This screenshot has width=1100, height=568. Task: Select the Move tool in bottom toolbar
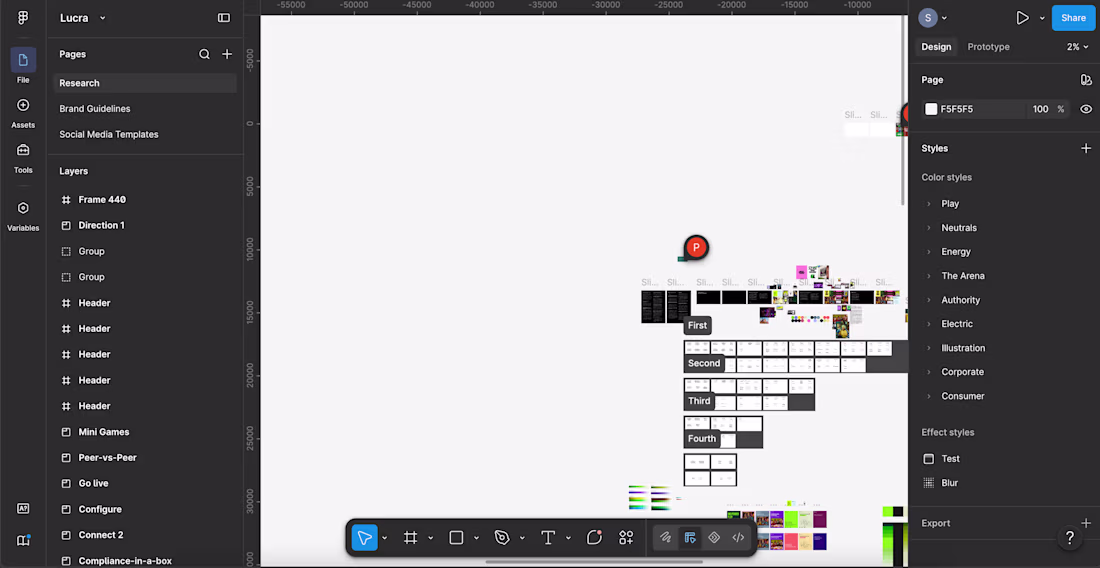(365, 538)
